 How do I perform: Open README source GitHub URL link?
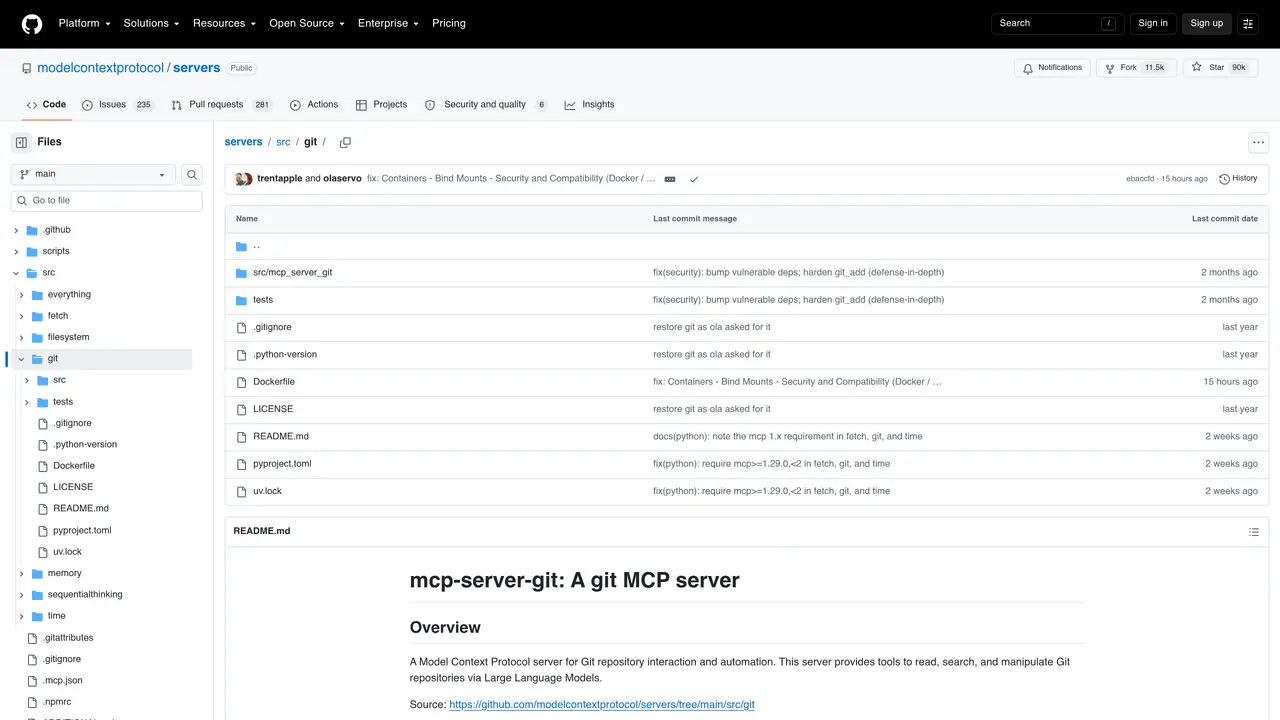[602, 705]
